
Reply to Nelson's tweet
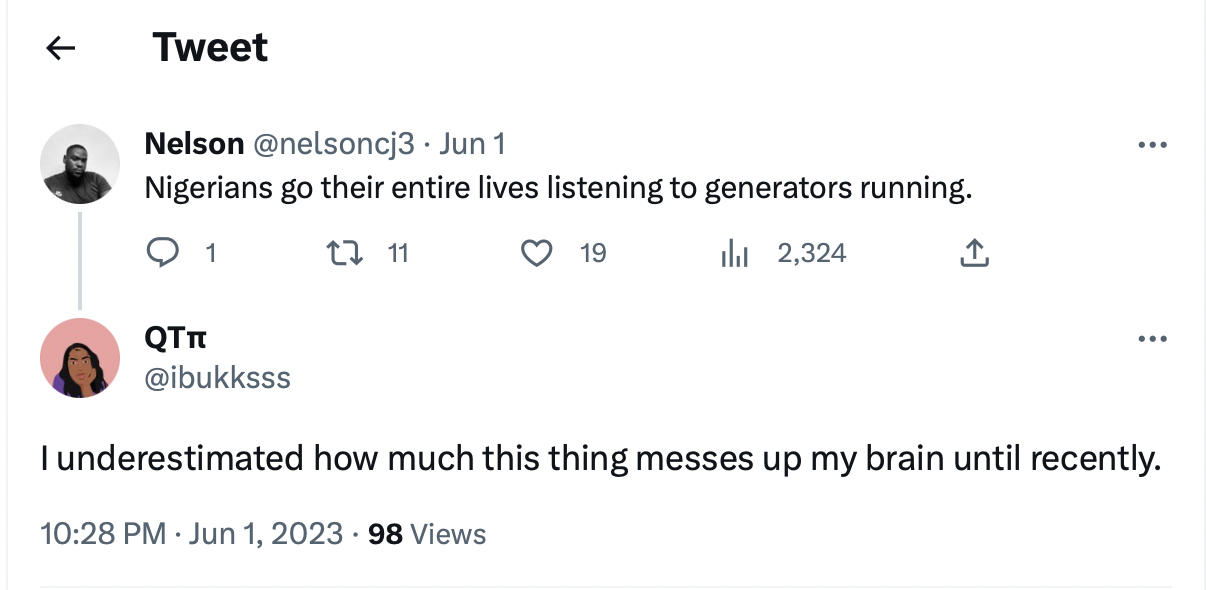[162, 254]
